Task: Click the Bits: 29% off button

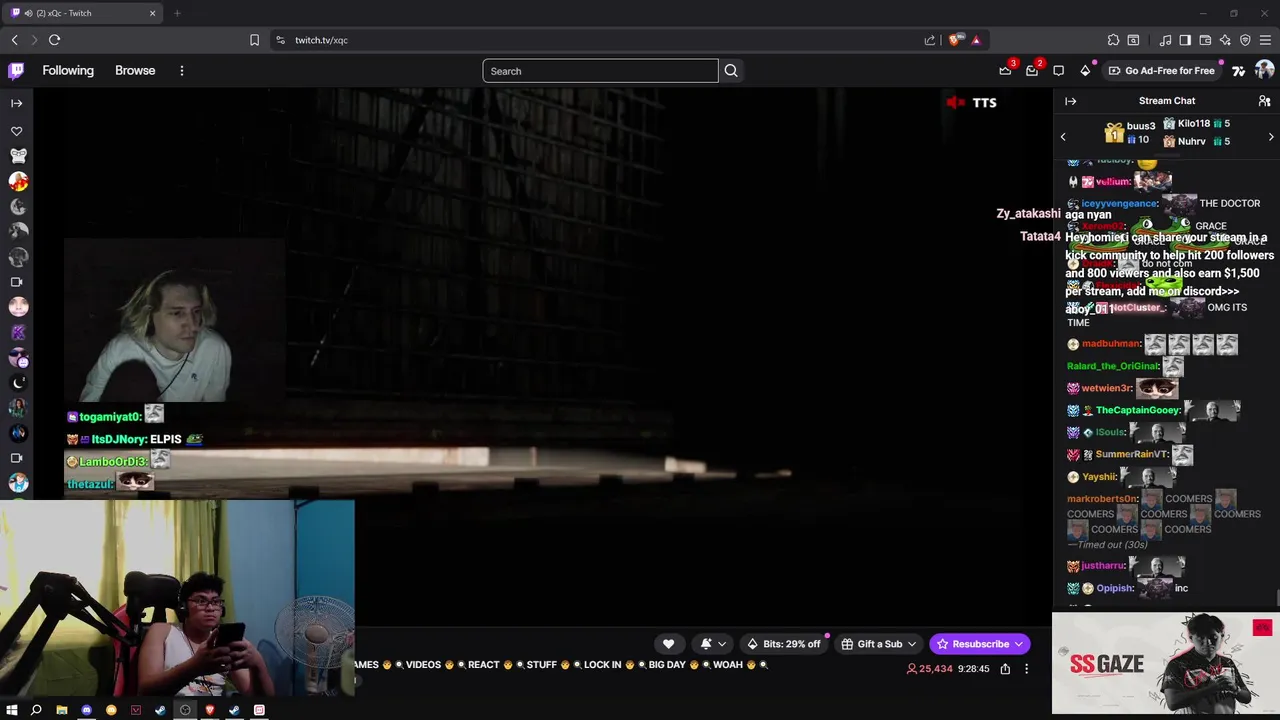Action: (x=783, y=644)
